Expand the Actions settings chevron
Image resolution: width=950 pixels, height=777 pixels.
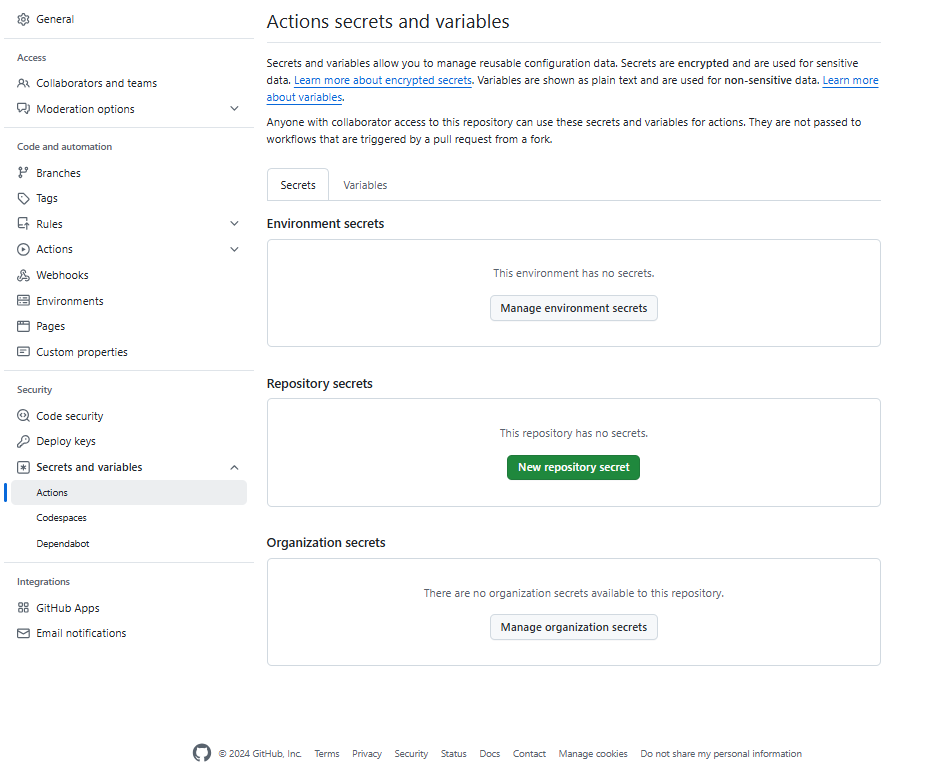(234, 249)
